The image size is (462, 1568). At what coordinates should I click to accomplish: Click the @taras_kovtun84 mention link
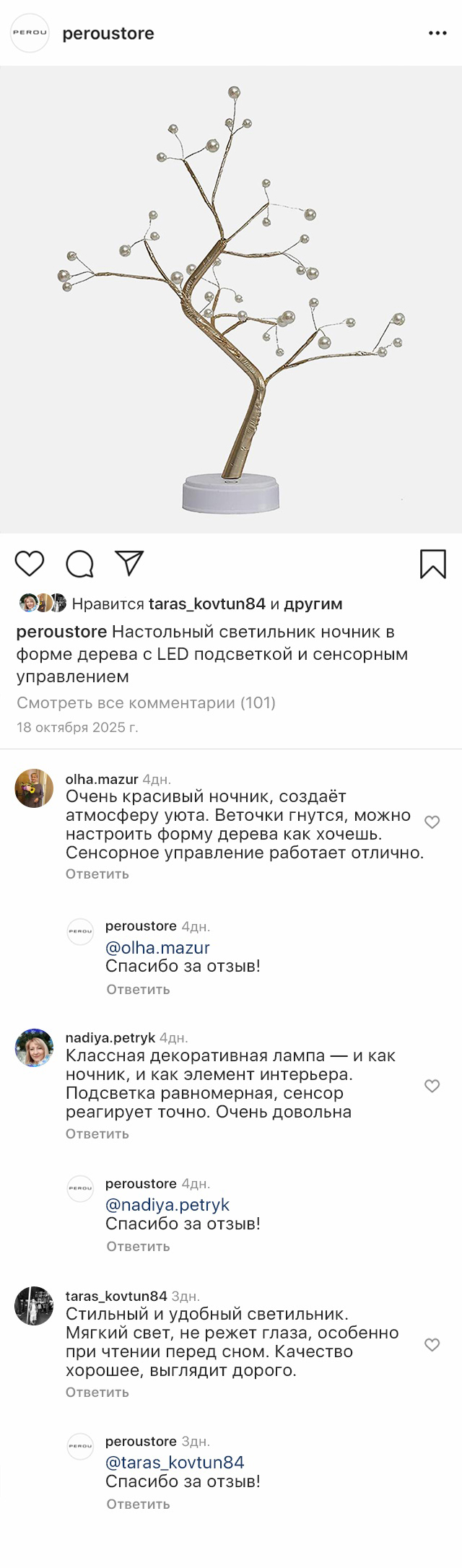click(x=175, y=1463)
